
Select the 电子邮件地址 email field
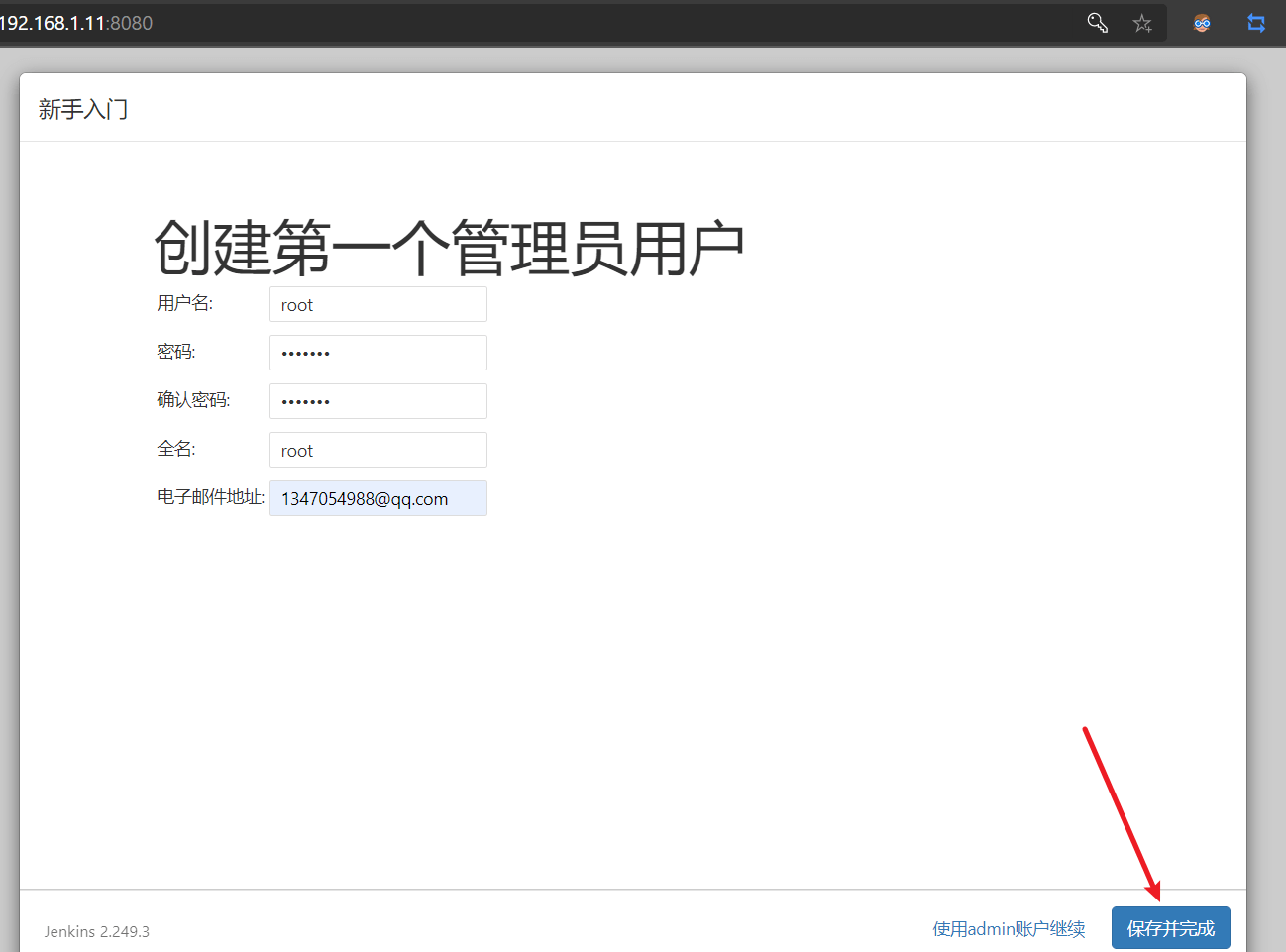(x=377, y=497)
